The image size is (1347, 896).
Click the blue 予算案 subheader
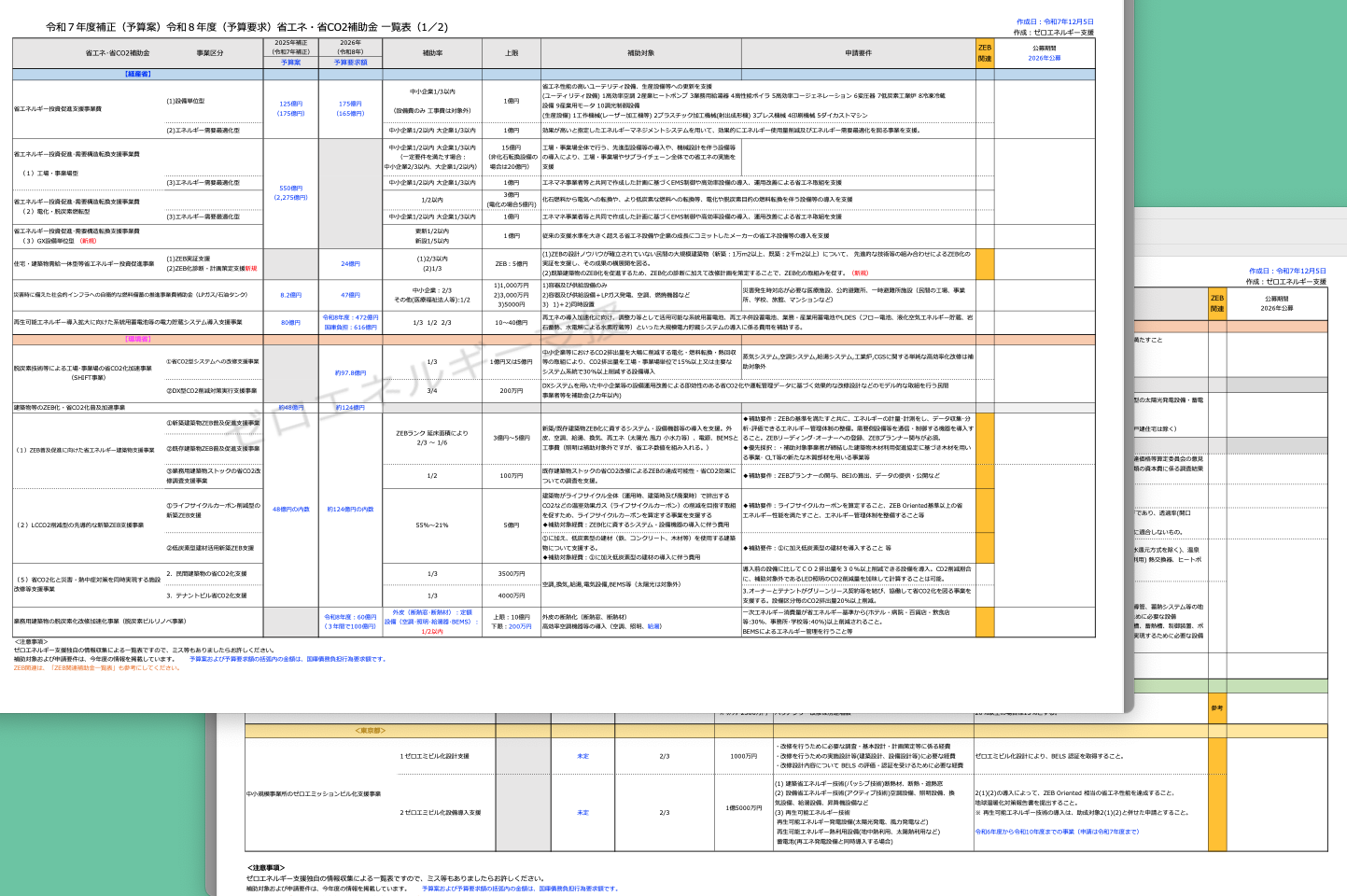(290, 63)
